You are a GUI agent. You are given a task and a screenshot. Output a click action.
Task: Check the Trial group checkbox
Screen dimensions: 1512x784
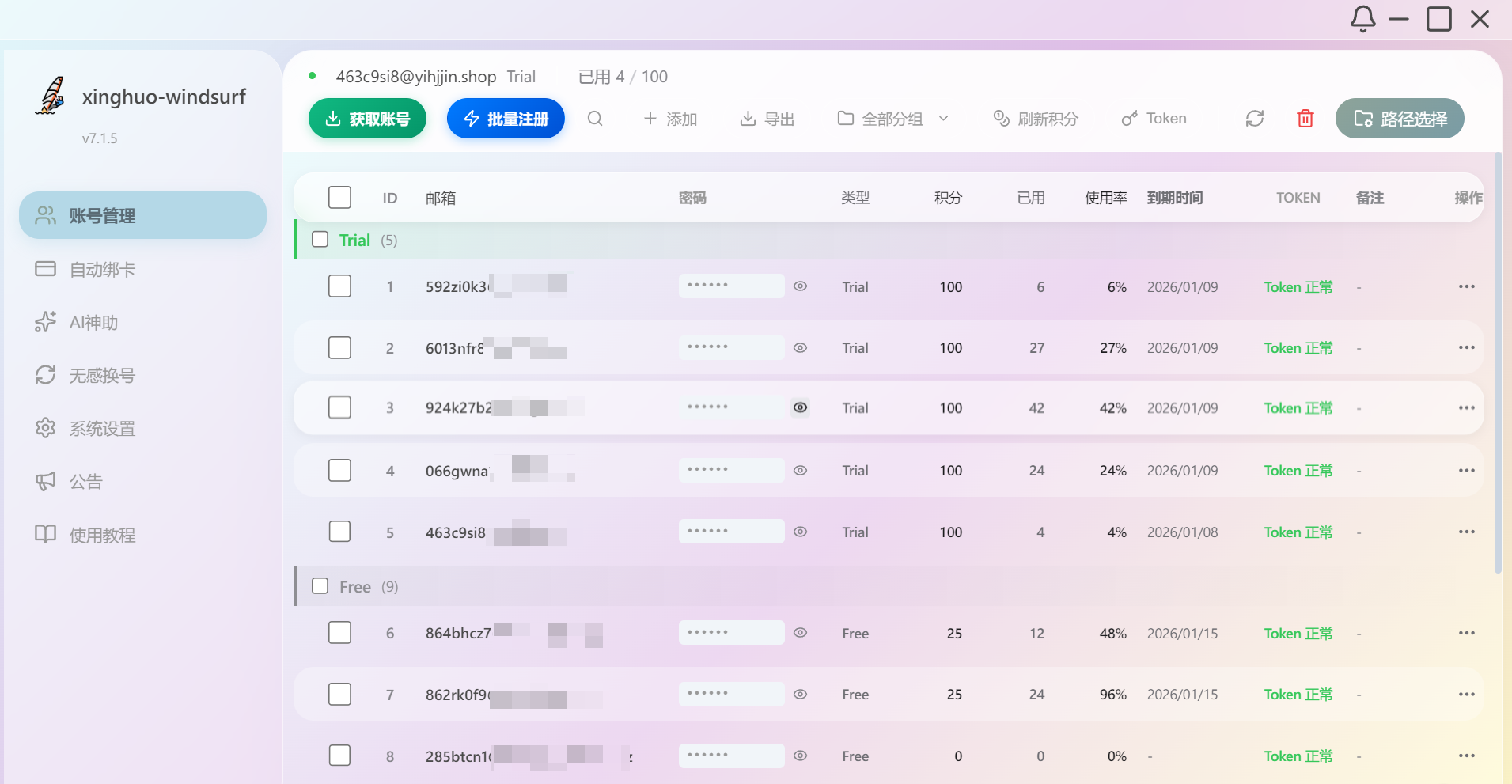(320, 240)
